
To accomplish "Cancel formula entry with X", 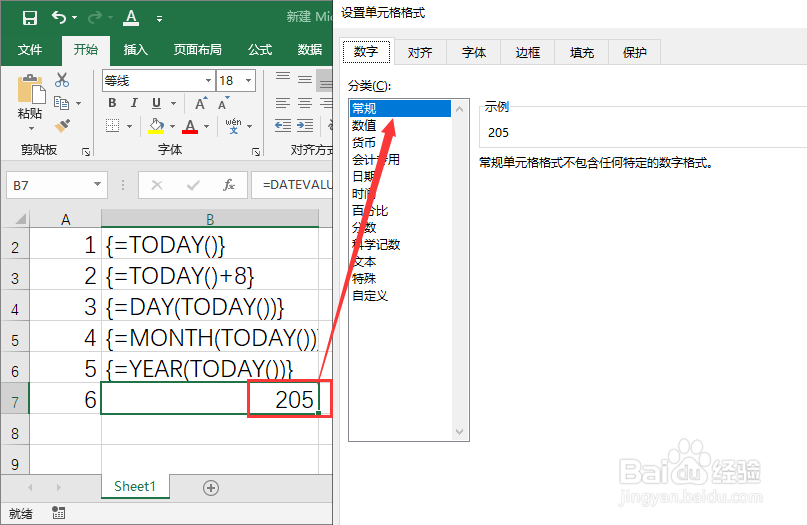I will [x=157, y=185].
